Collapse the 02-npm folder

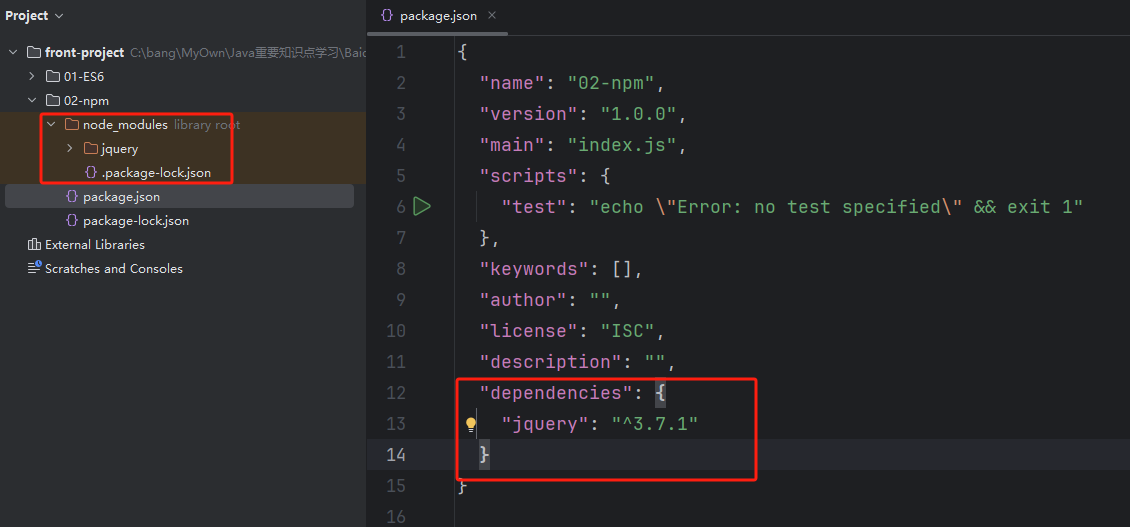pyautogui.click(x=32, y=100)
